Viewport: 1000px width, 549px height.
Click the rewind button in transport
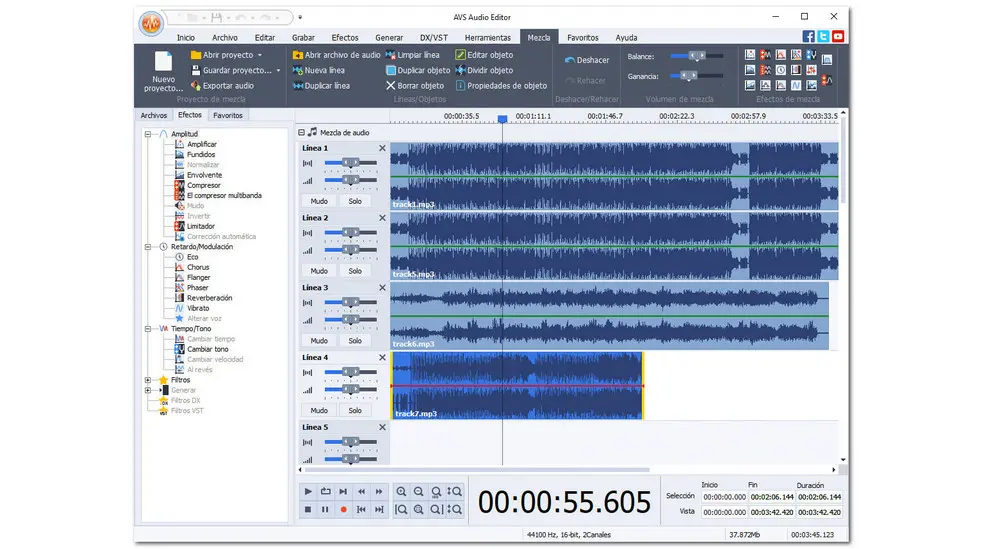pos(361,492)
